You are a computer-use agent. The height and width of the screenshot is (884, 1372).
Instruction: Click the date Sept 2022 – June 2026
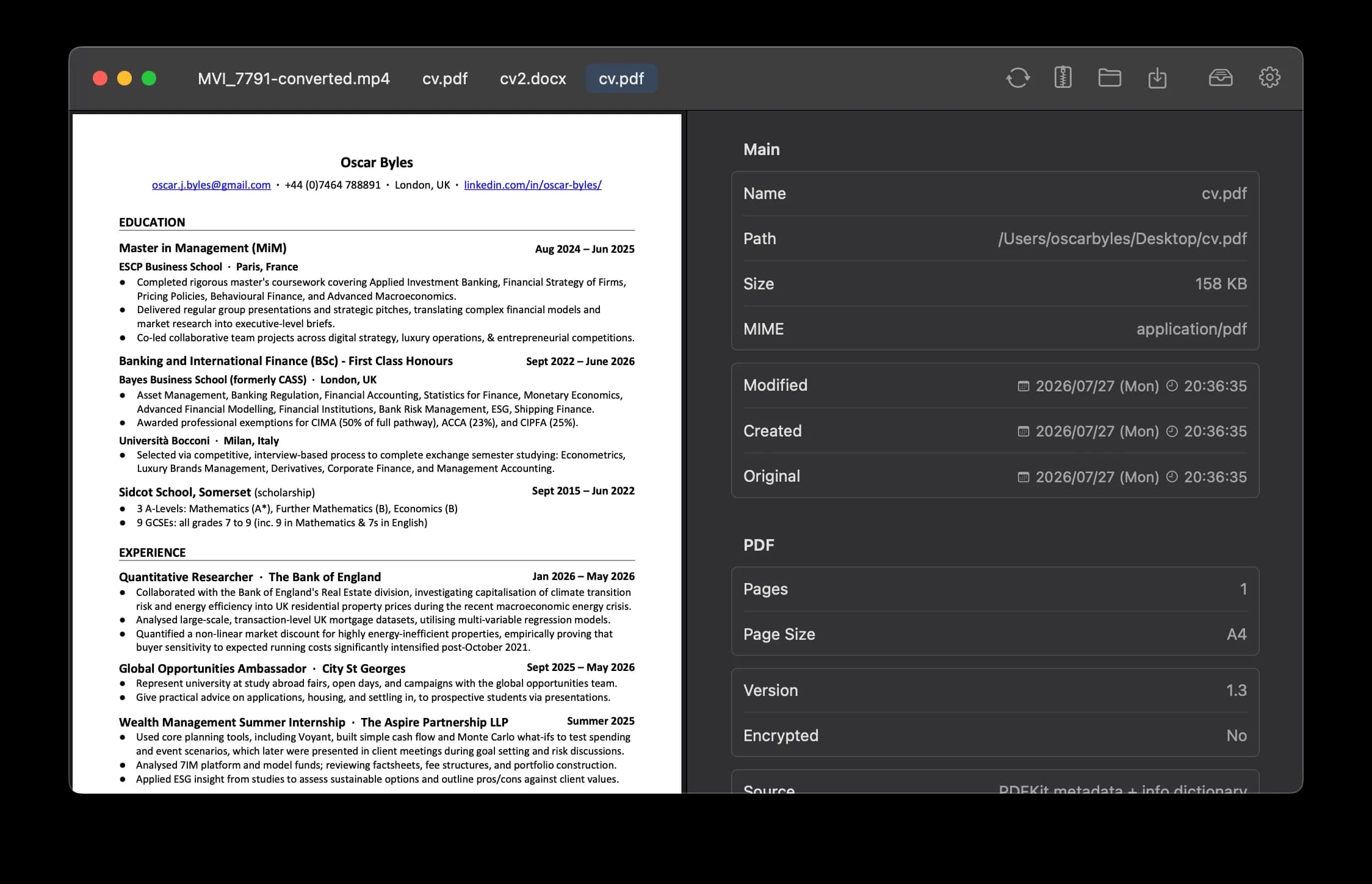coord(580,361)
